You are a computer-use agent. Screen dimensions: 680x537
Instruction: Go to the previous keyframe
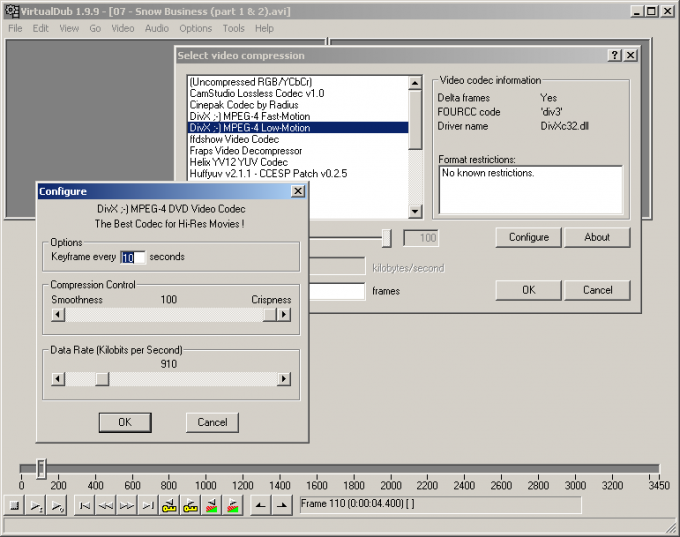(x=169, y=505)
